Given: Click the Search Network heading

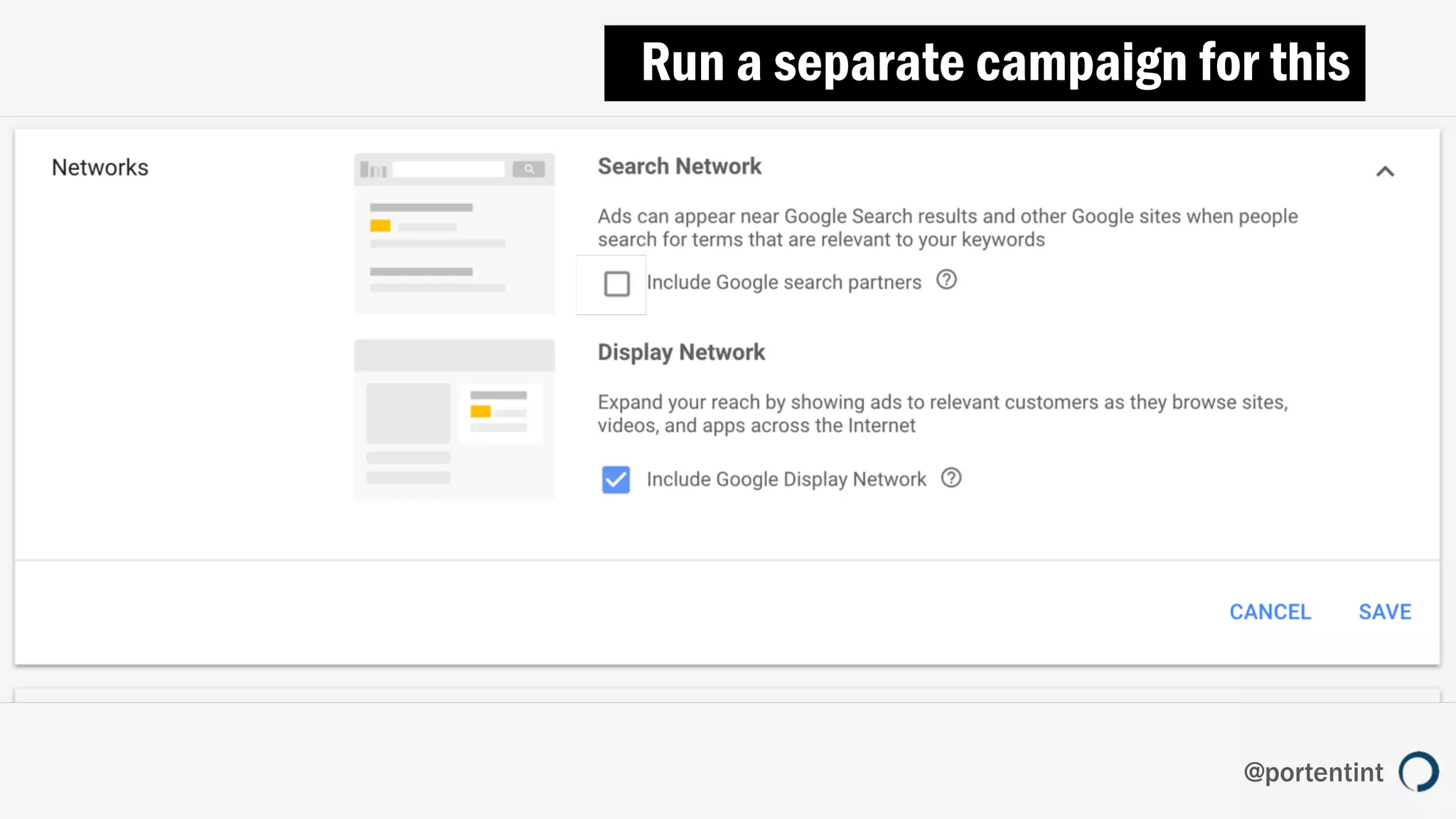Looking at the screenshot, I should (x=679, y=166).
